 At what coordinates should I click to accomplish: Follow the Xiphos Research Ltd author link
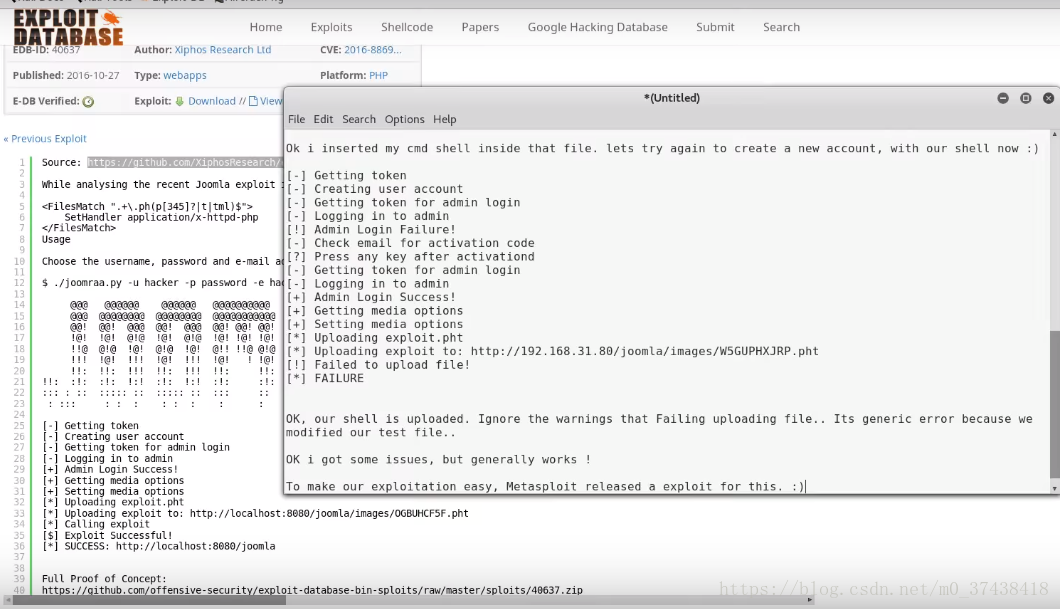coord(222,49)
